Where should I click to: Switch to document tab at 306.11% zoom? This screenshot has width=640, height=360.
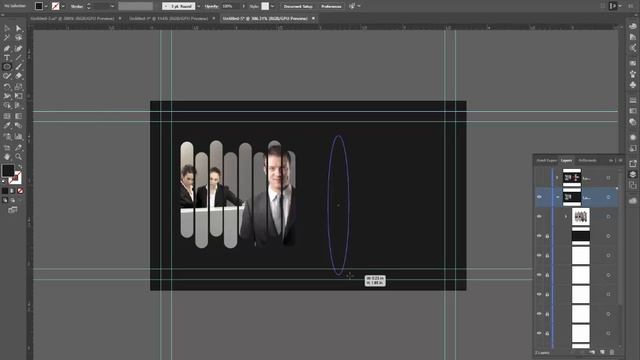[265, 18]
